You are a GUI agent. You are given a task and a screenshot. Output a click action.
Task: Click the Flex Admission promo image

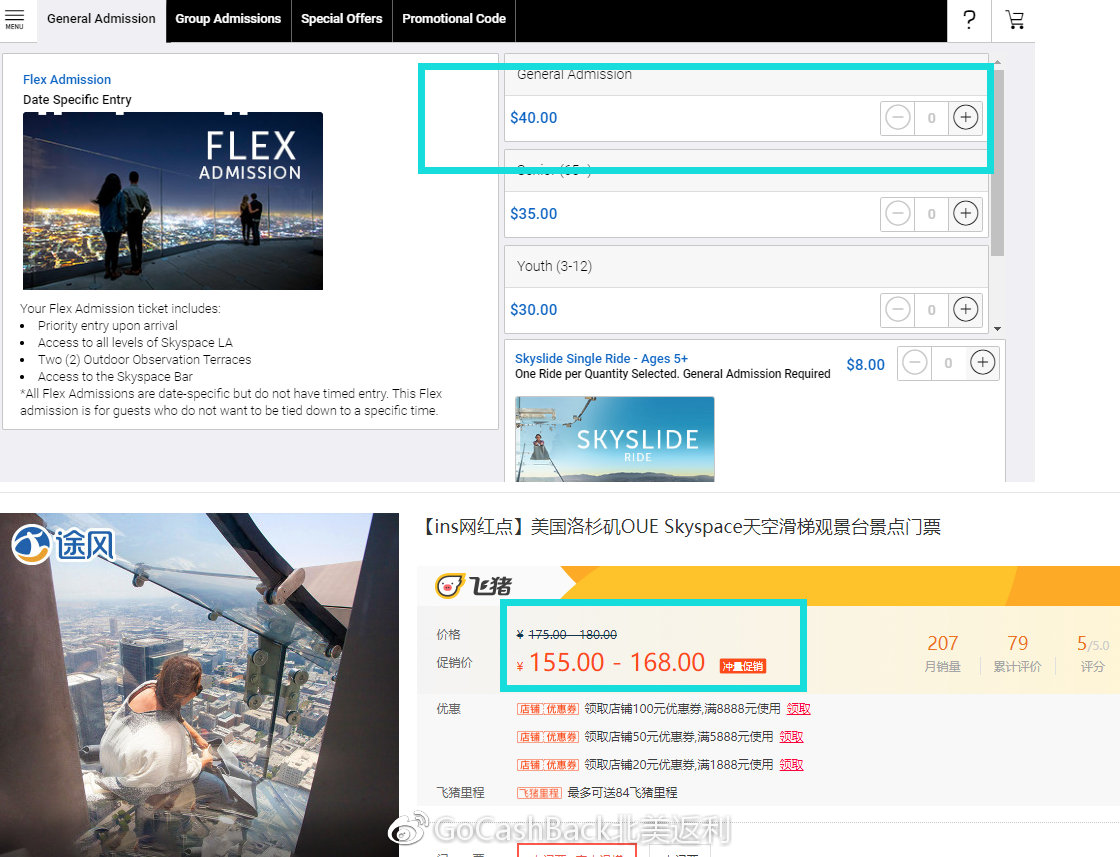tap(173, 201)
